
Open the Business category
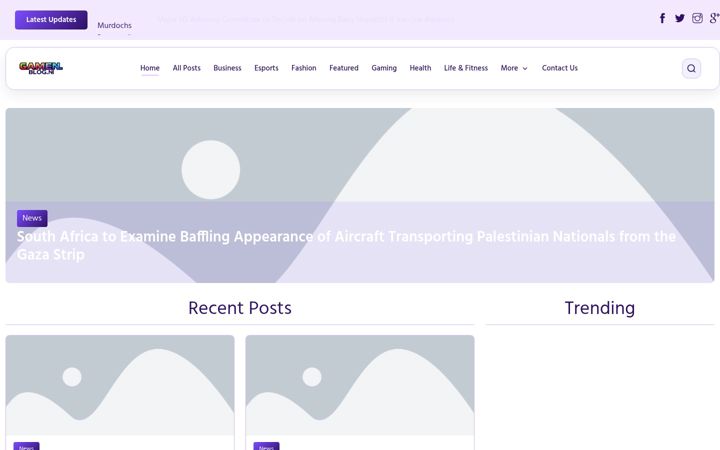[227, 68]
